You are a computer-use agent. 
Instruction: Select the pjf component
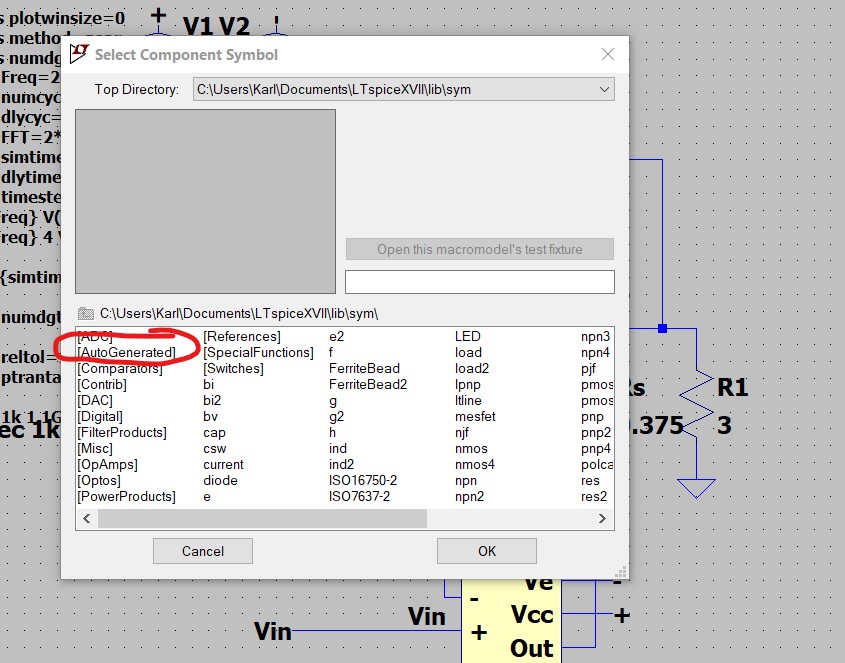(588, 369)
